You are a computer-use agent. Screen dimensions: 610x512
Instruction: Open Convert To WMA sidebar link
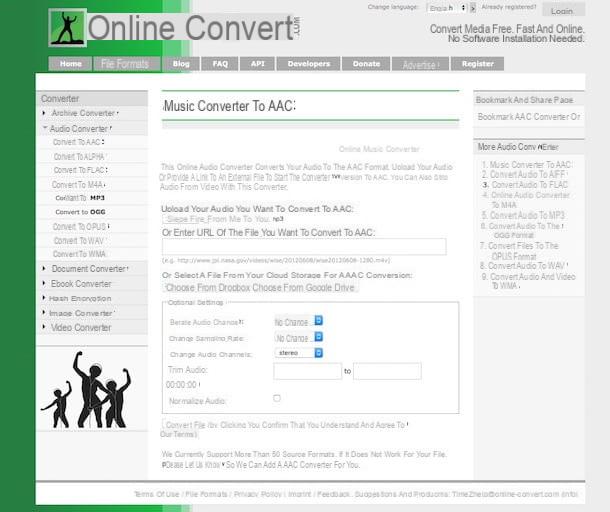pyautogui.click(x=79, y=254)
